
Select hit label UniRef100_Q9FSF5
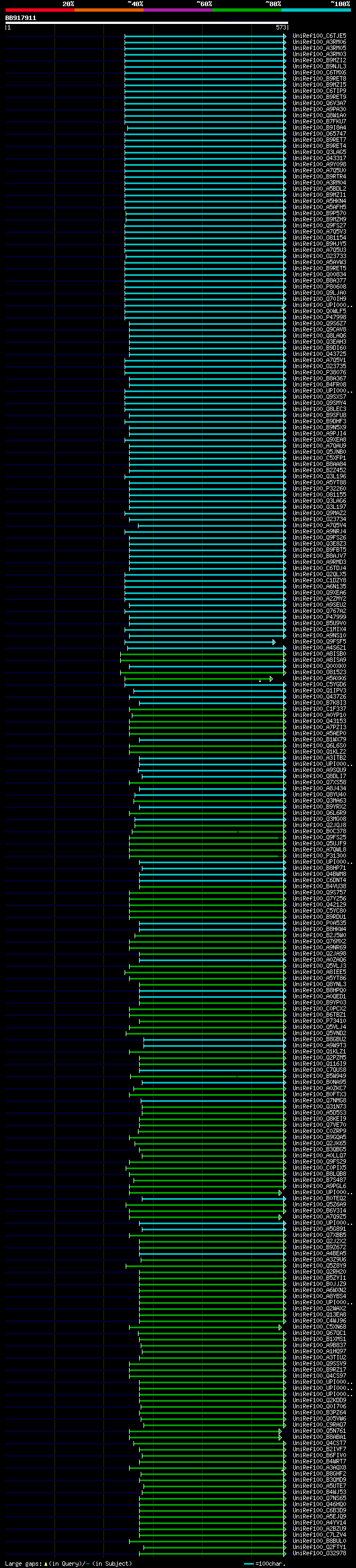click(x=319, y=641)
